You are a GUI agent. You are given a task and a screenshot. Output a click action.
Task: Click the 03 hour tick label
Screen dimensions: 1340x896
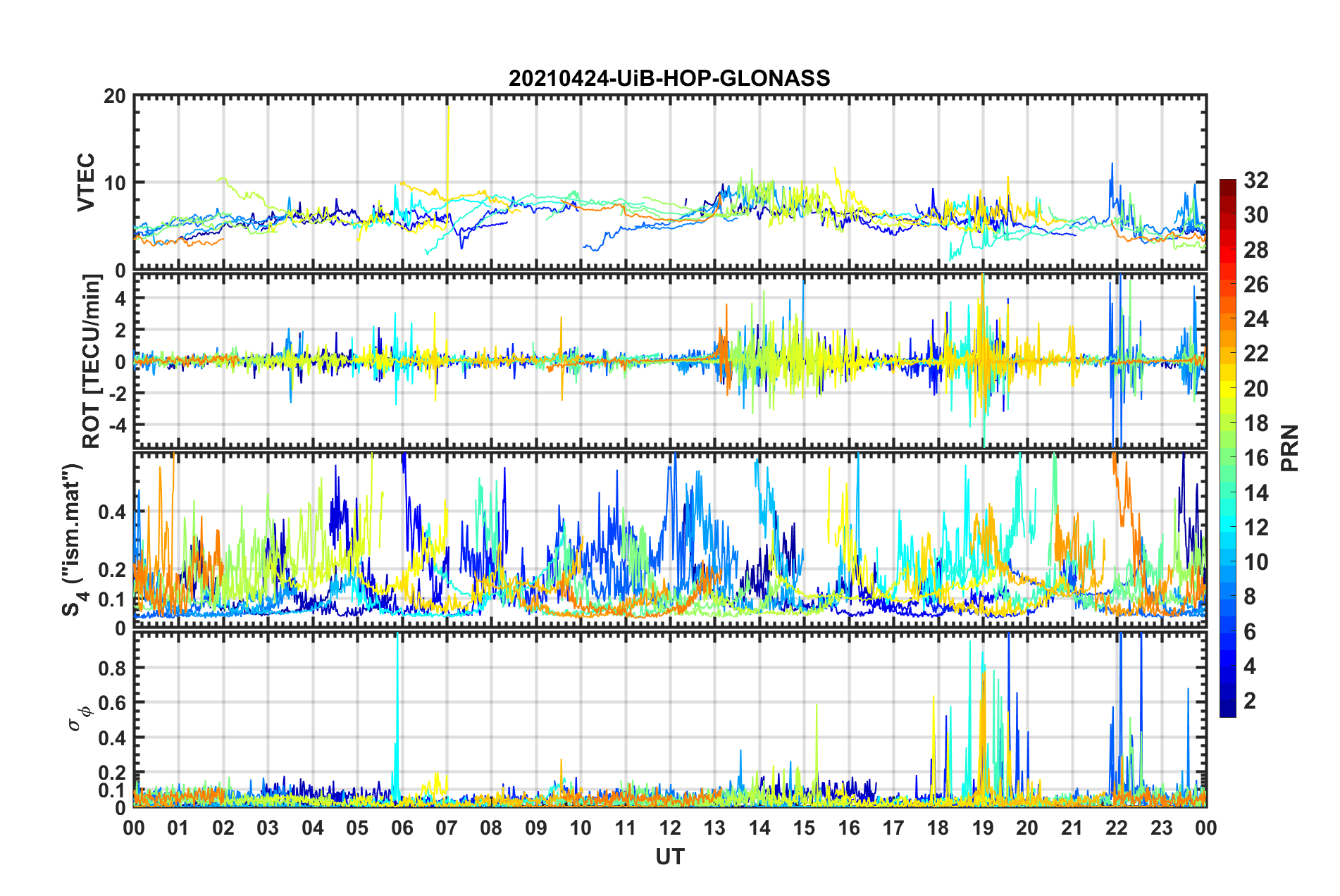[x=268, y=828]
